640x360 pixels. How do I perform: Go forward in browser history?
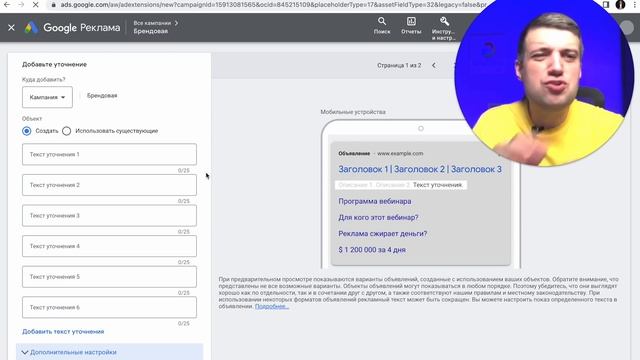pos(21,5)
